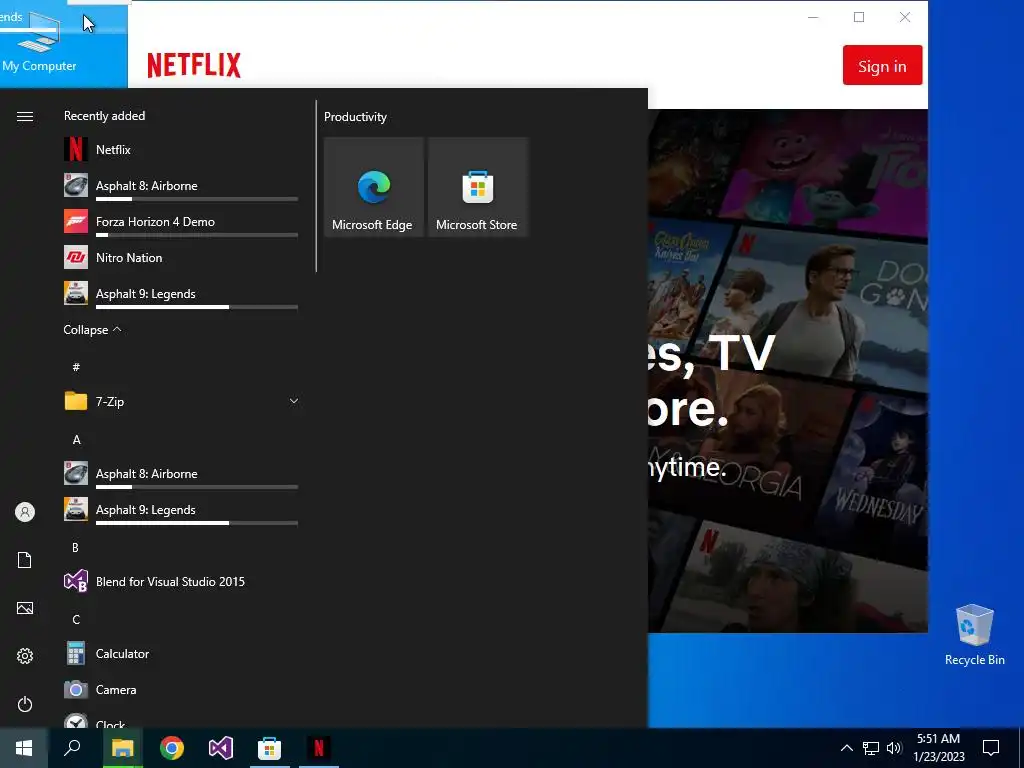Open Microsoft Edge tile
Image resolution: width=1024 pixels, height=768 pixels.
(373, 187)
